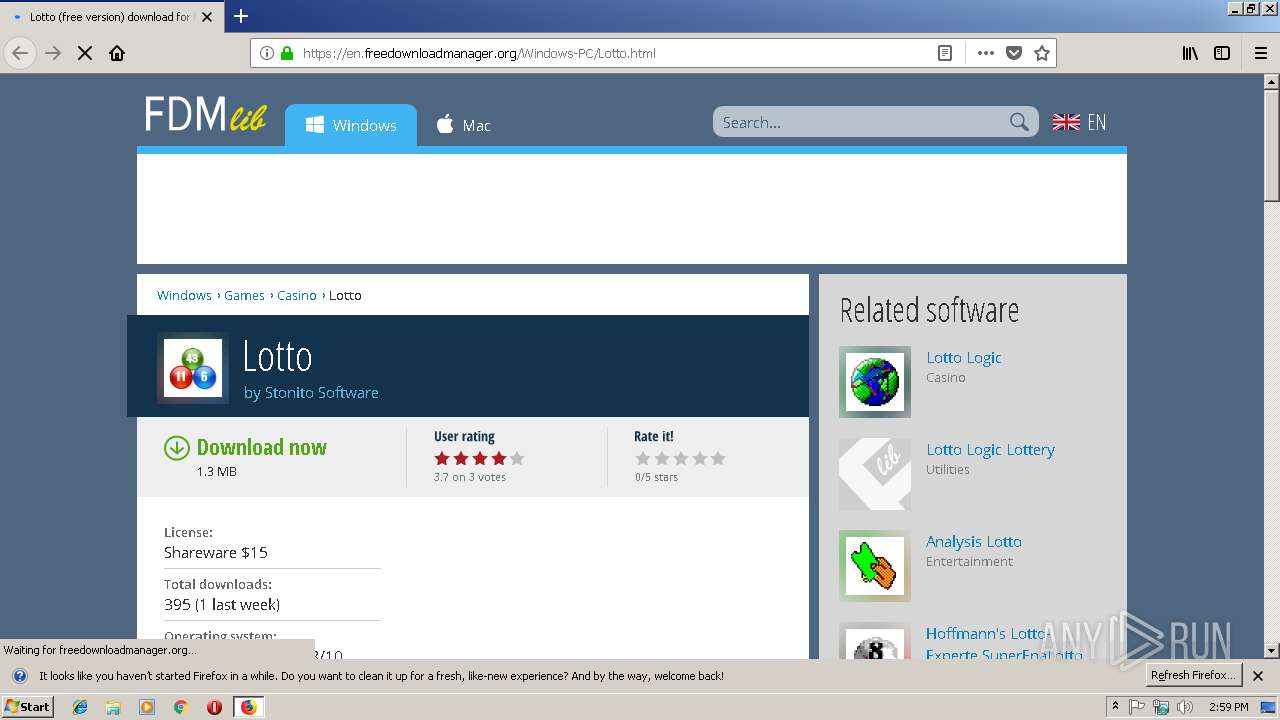Click the Refresh Firefox... button

coord(1193,675)
